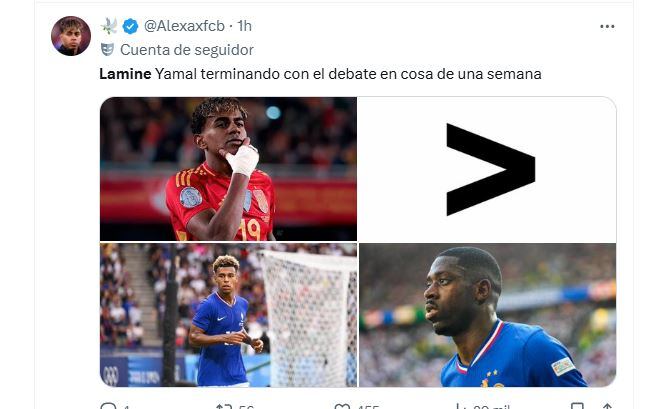Viewport: 659px width, 409px height.
Task: Click the bold 'Lamine' word in tweet text
Action: pyautogui.click(x=125, y=74)
